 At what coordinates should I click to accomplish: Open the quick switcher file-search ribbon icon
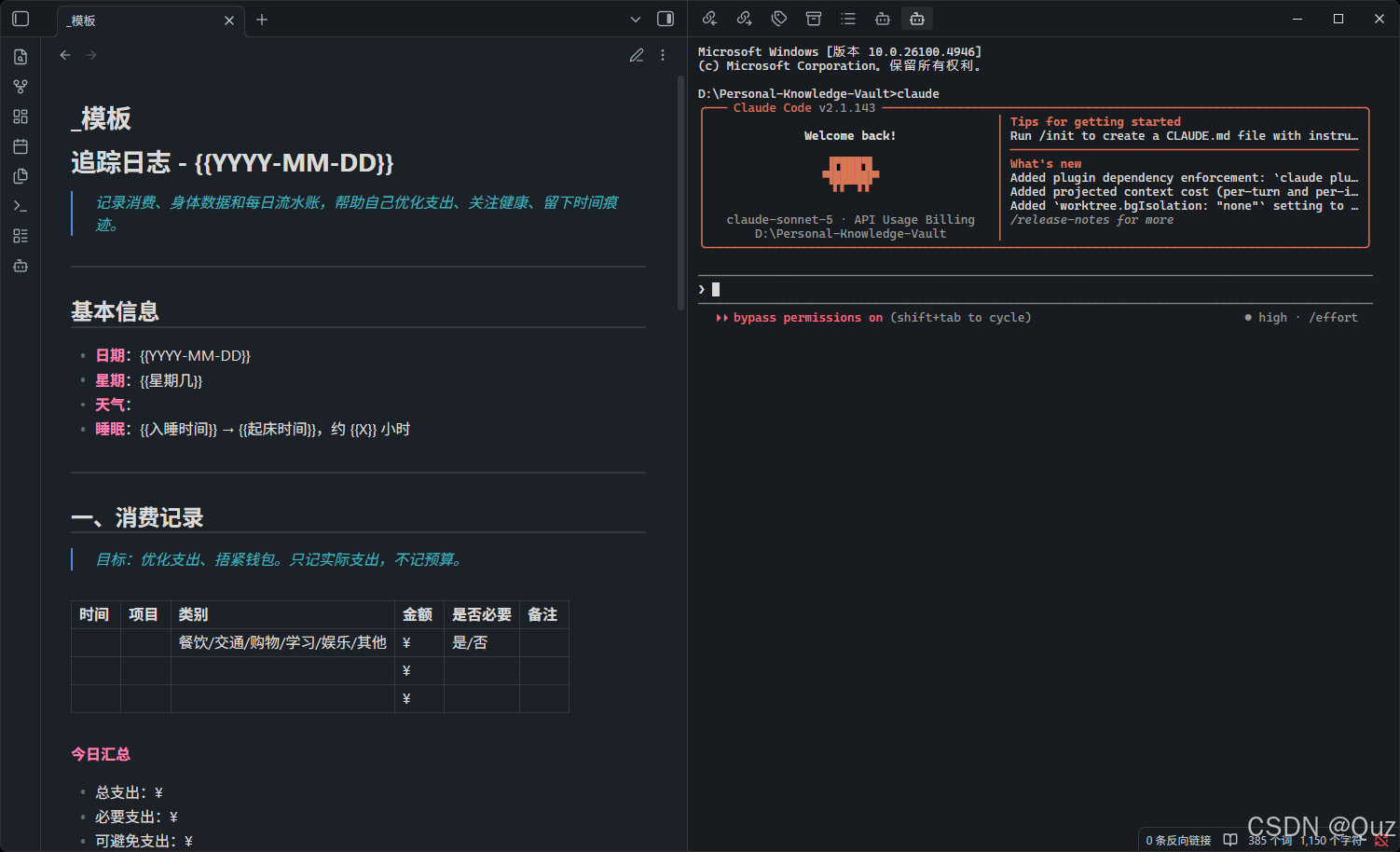coord(21,57)
